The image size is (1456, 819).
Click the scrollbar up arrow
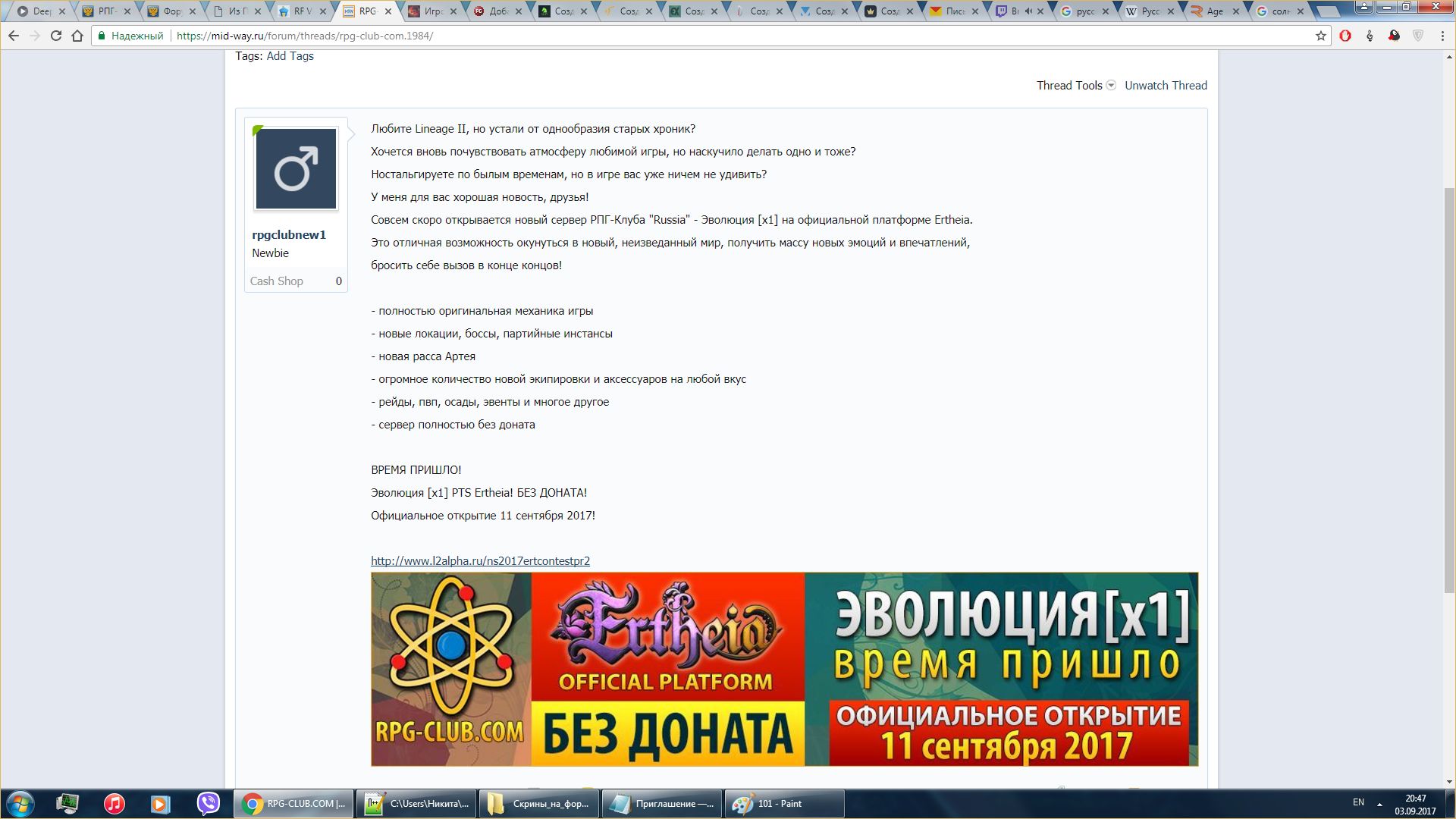point(1449,57)
